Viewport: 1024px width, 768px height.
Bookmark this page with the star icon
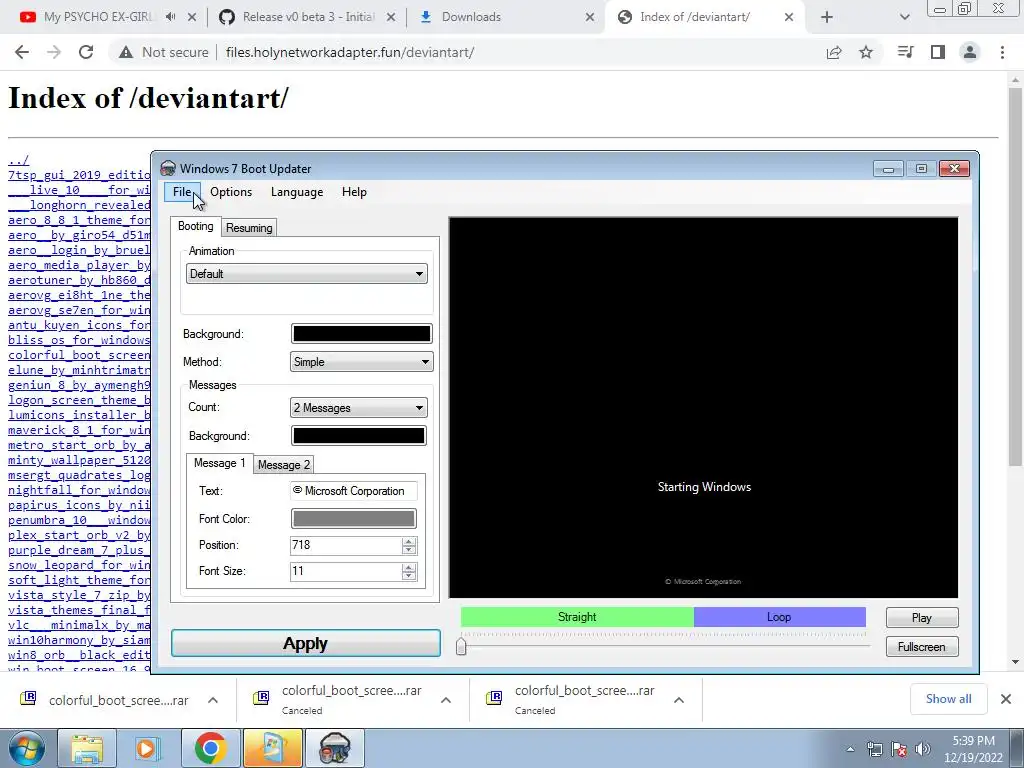(866, 52)
